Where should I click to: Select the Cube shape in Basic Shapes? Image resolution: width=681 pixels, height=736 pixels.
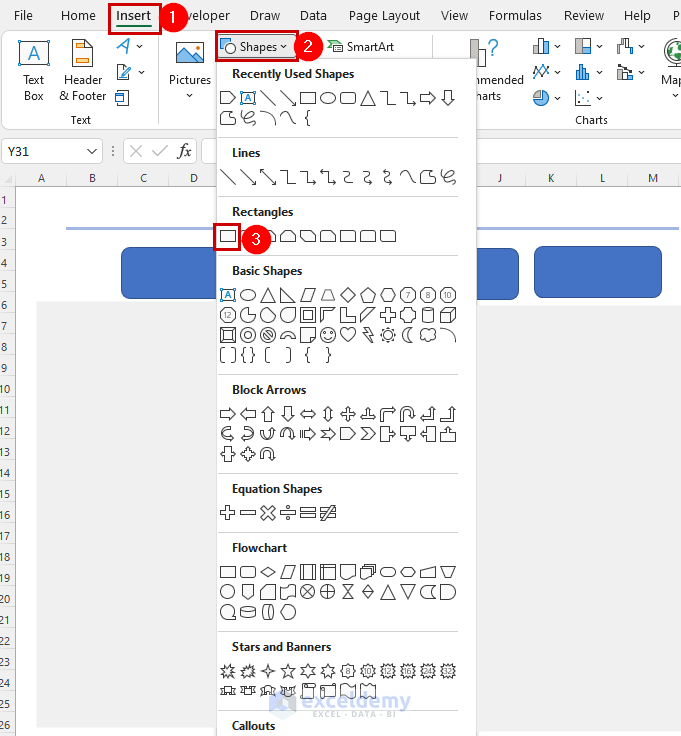pyautogui.click(x=448, y=315)
